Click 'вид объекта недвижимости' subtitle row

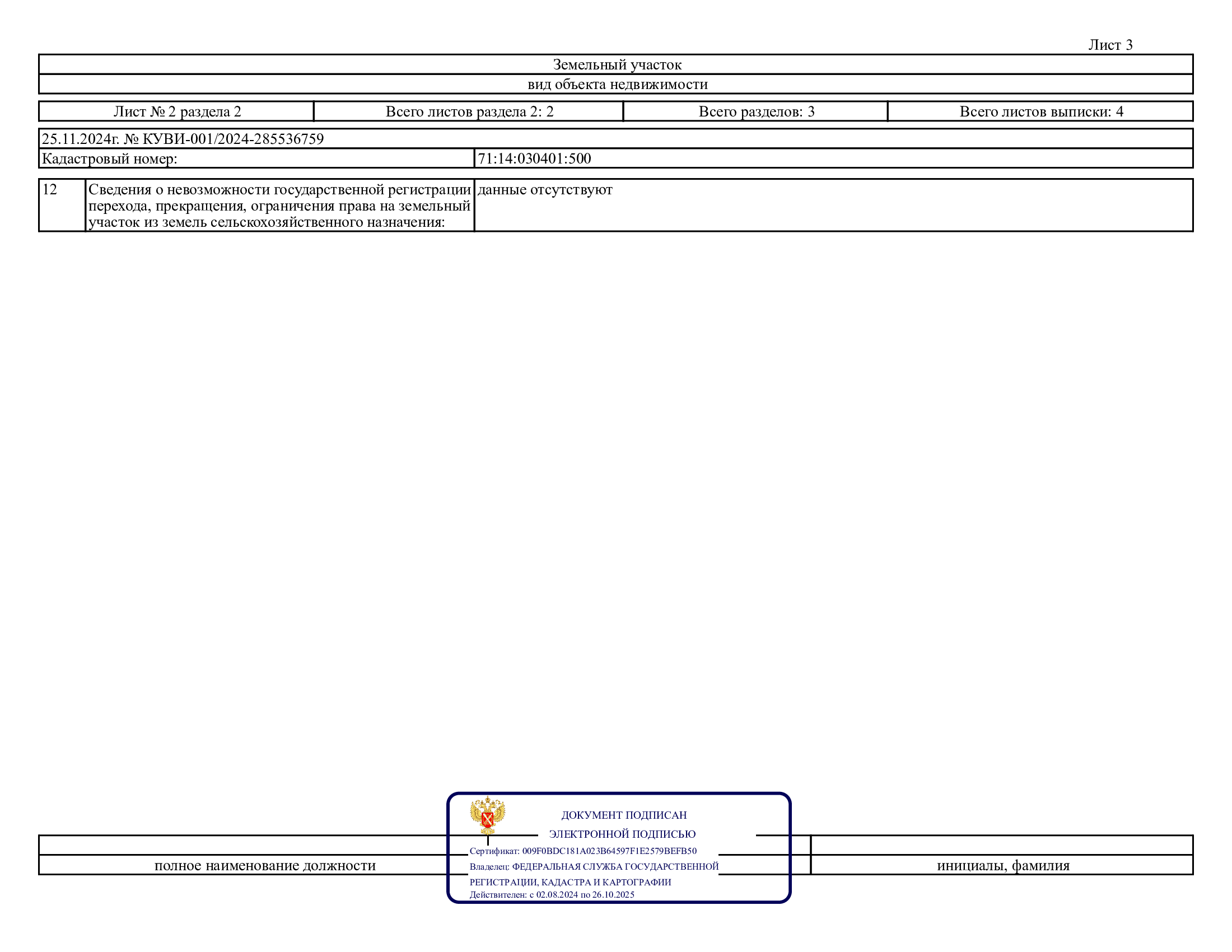point(617,85)
